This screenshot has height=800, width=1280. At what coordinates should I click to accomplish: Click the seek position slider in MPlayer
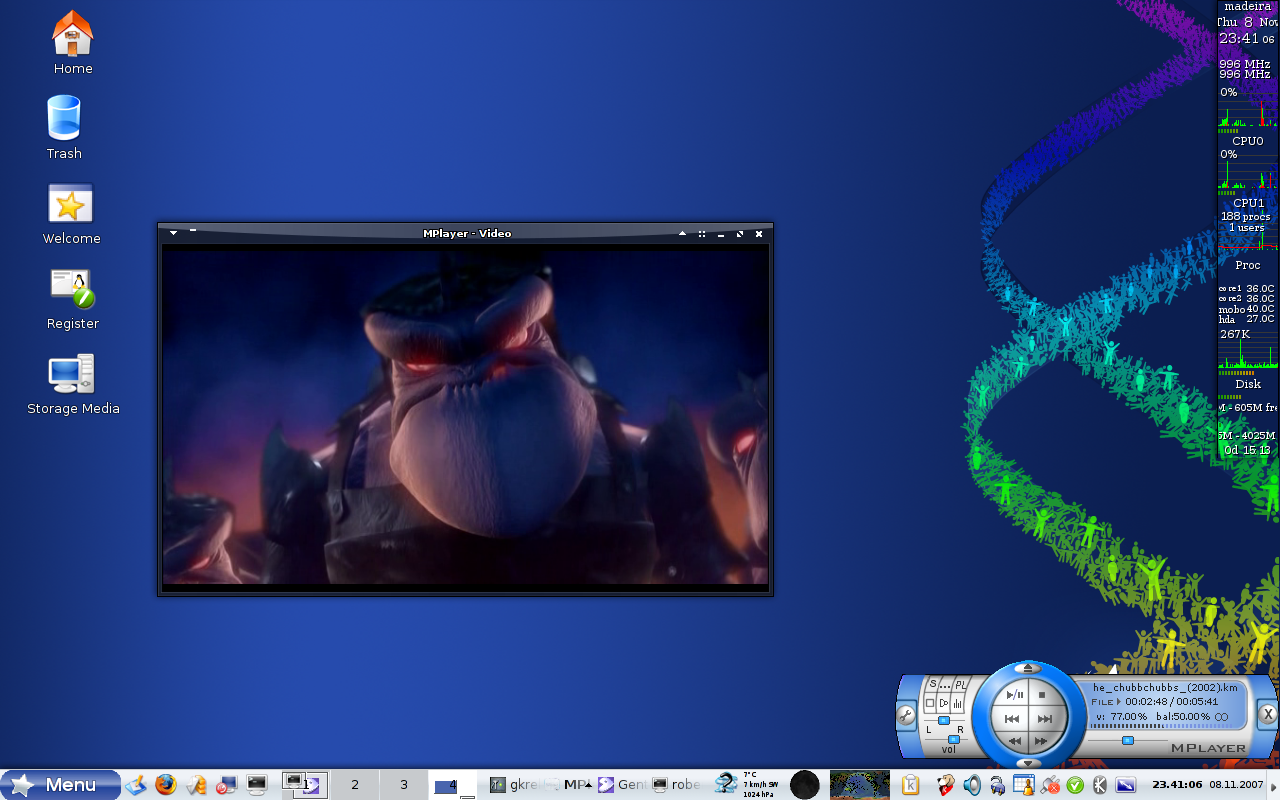click(1128, 740)
